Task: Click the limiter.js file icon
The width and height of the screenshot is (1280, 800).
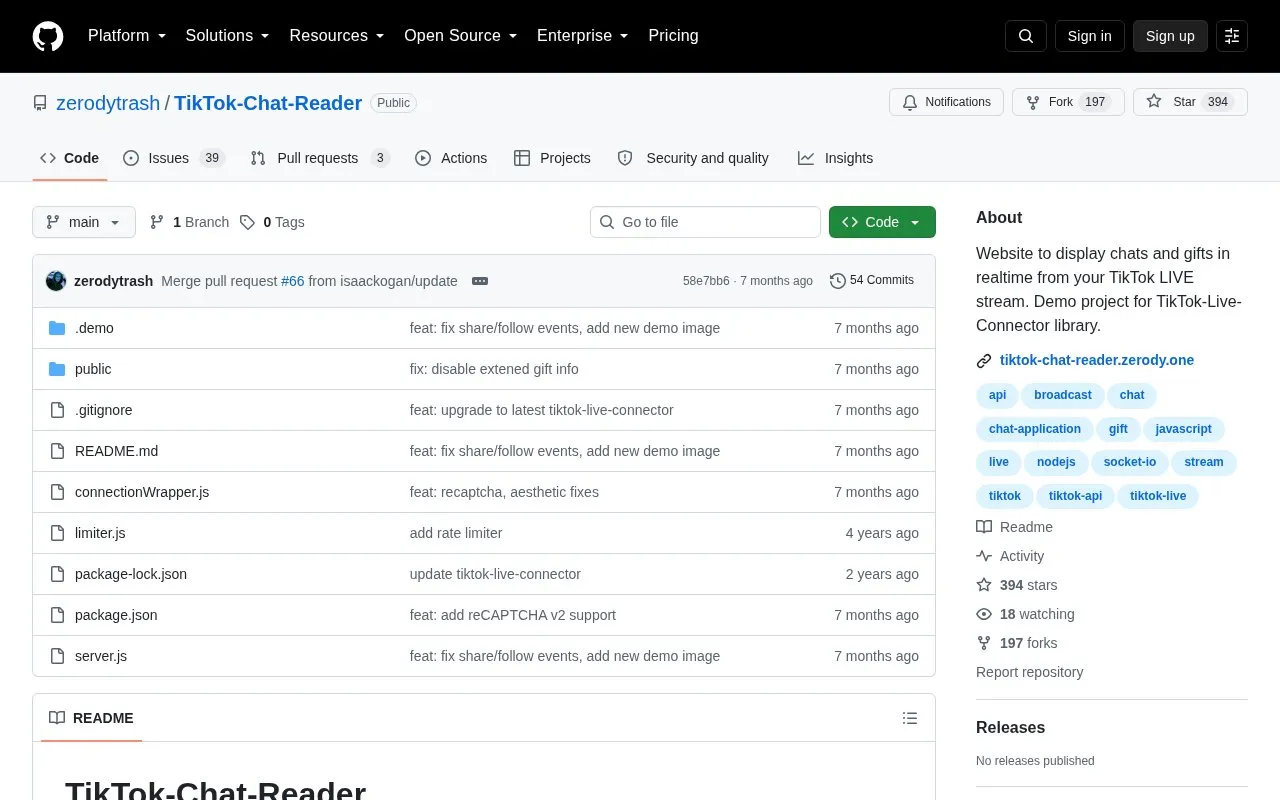Action: point(57,533)
